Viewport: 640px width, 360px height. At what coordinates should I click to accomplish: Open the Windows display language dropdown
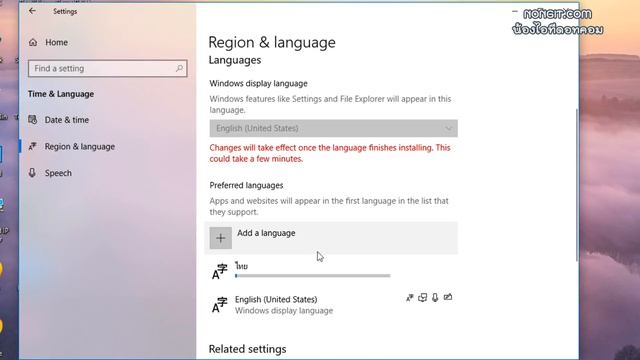333,128
